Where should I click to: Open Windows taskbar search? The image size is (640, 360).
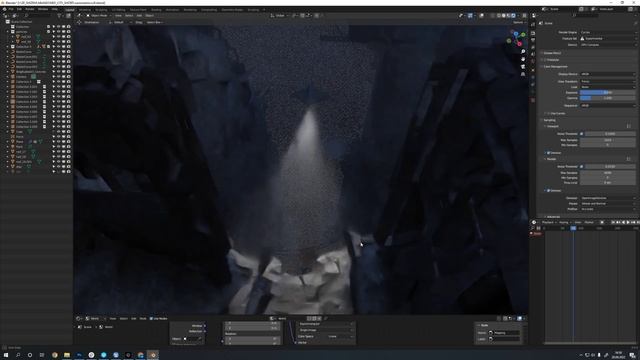(18, 355)
